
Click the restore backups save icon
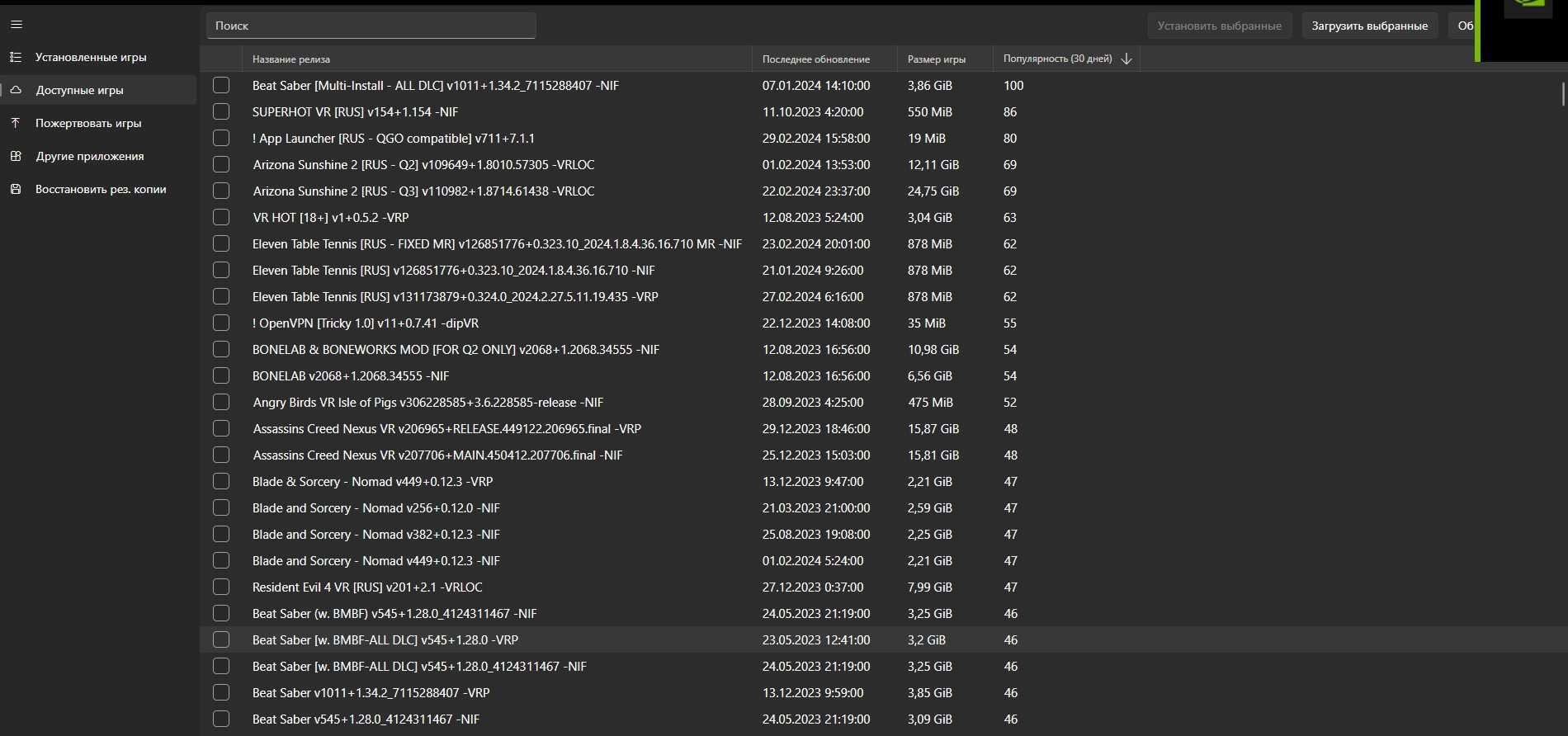coord(16,189)
